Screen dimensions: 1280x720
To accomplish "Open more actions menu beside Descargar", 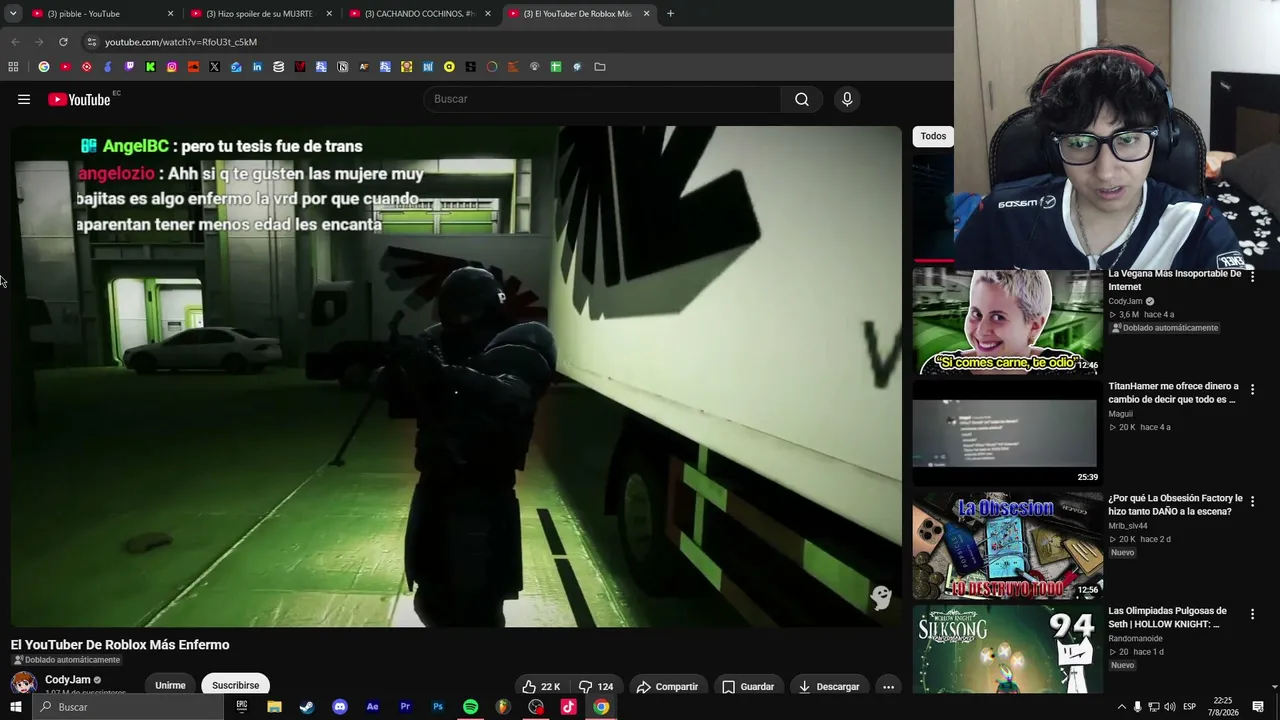I will pyautogui.click(x=888, y=686).
